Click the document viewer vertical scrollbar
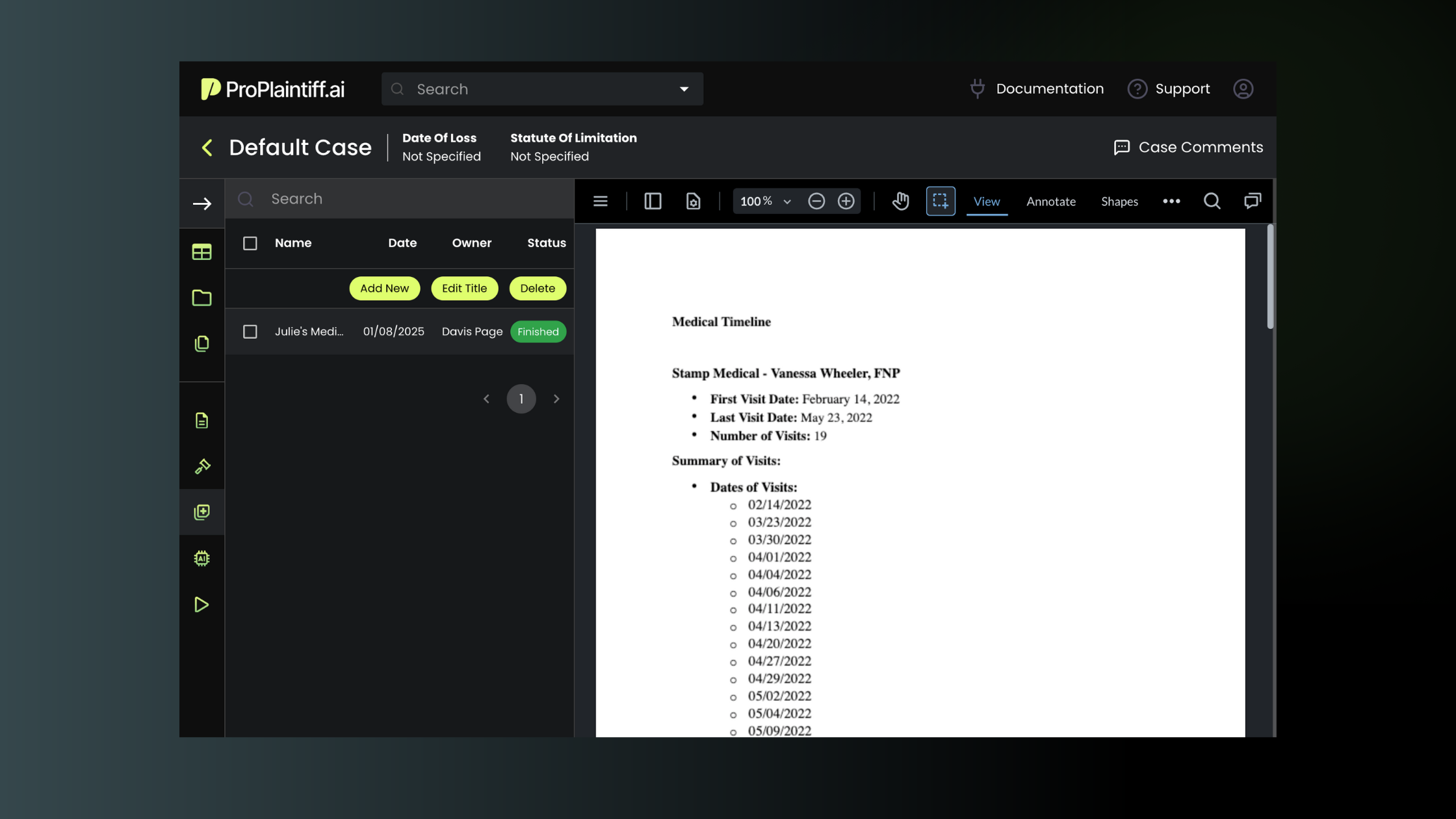1456x819 pixels. click(x=1269, y=277)
